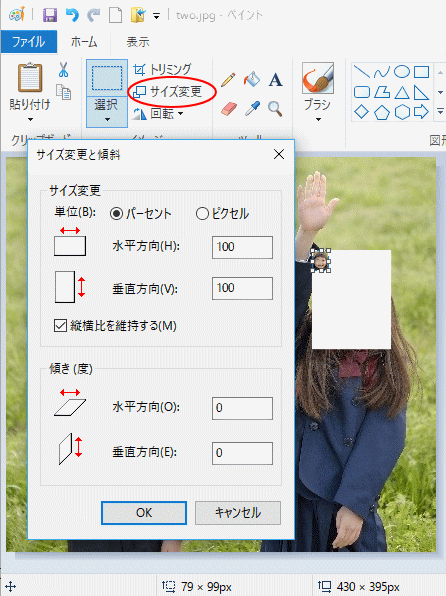
Task: Click the skew 水平方向(O) input field
Action: click(x=242, y=408)
